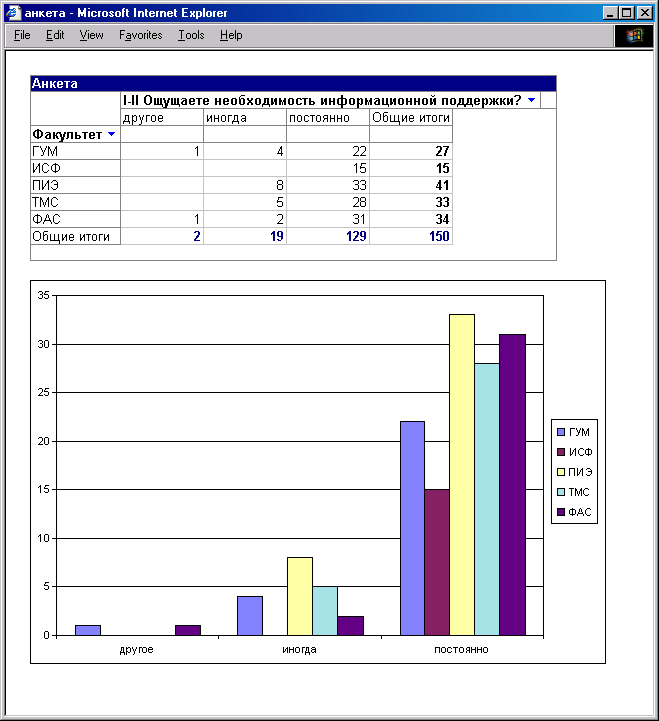Click the Windows logo throbber icon
This screenshot has width=659, height=721.
point(634,35)
